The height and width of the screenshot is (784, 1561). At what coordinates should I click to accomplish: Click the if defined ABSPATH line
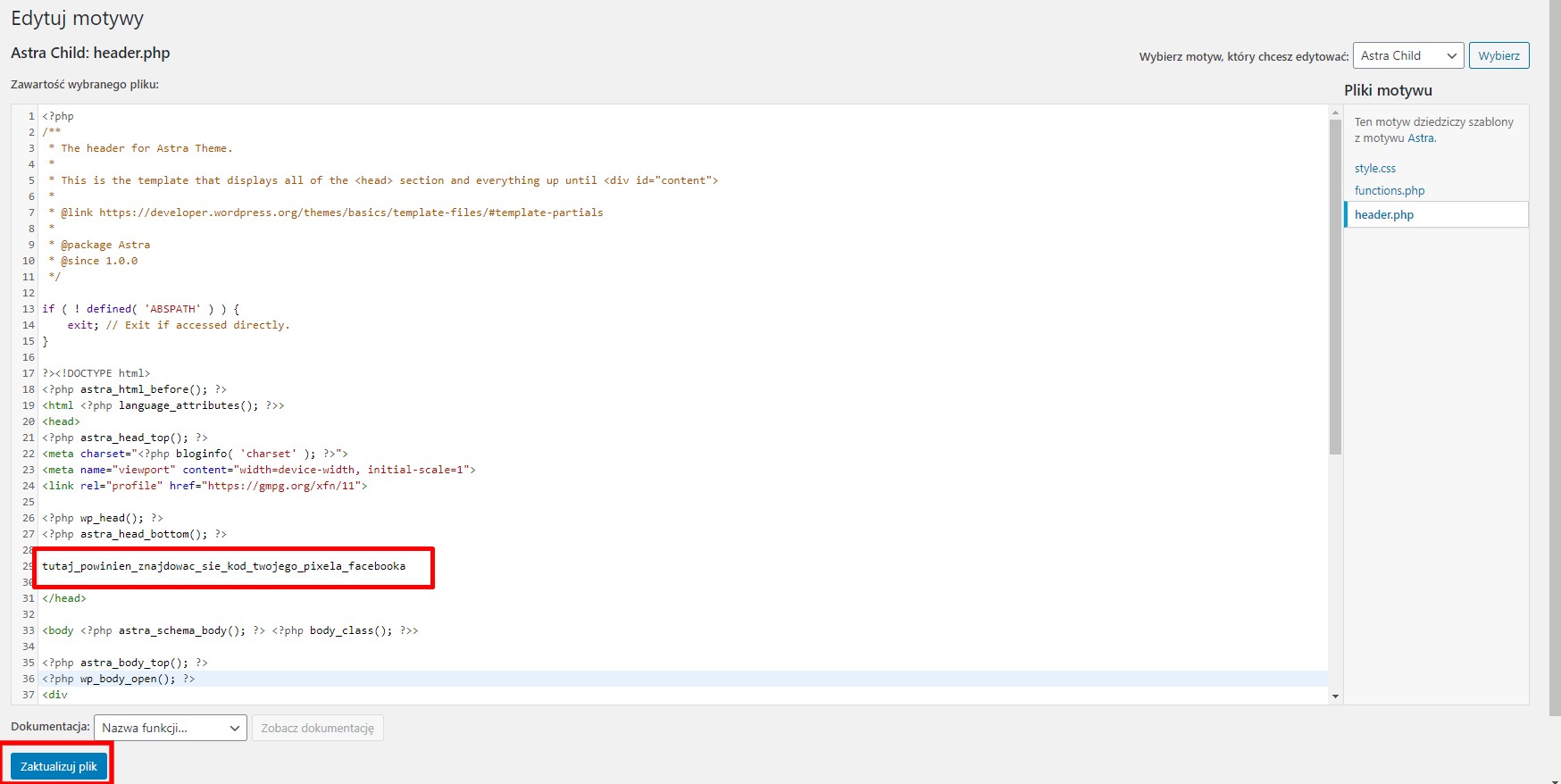click(141, 309)
